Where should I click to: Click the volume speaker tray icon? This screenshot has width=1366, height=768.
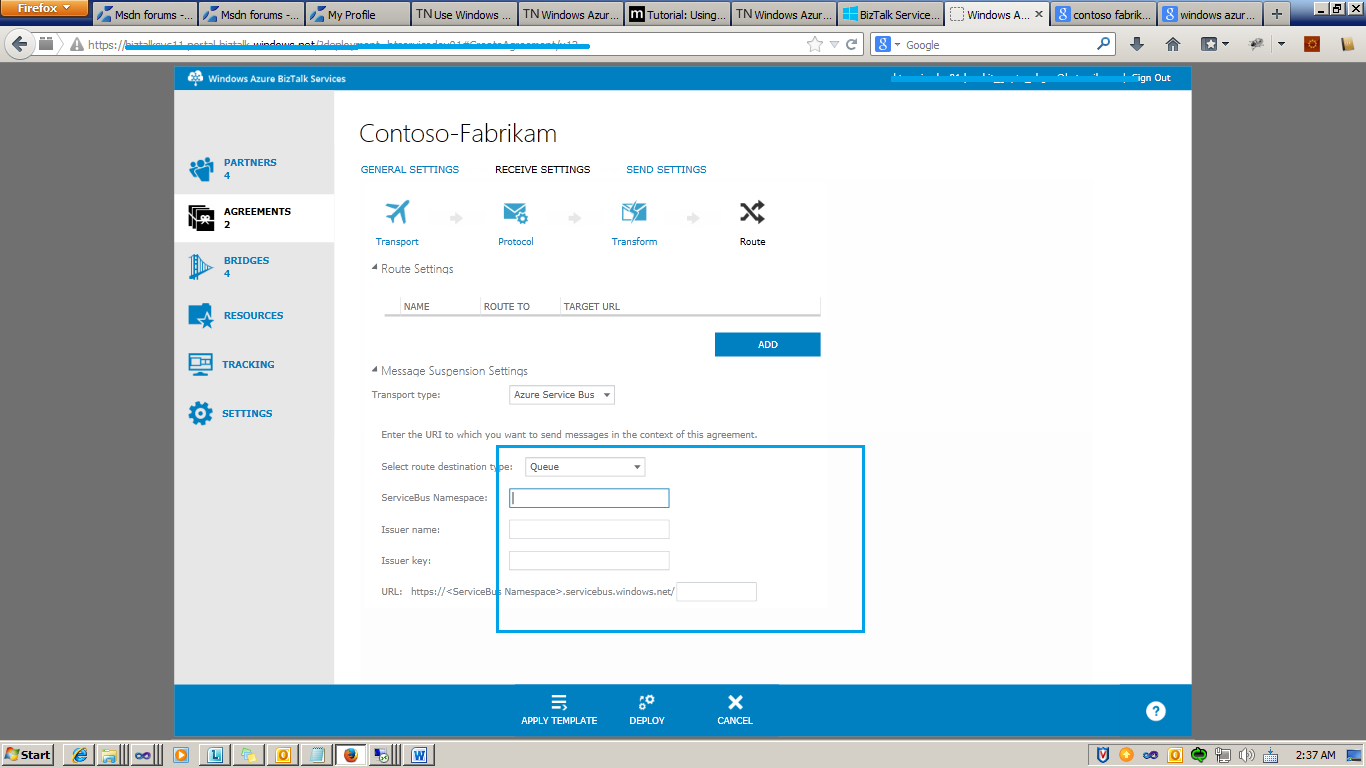[1247, 755]
